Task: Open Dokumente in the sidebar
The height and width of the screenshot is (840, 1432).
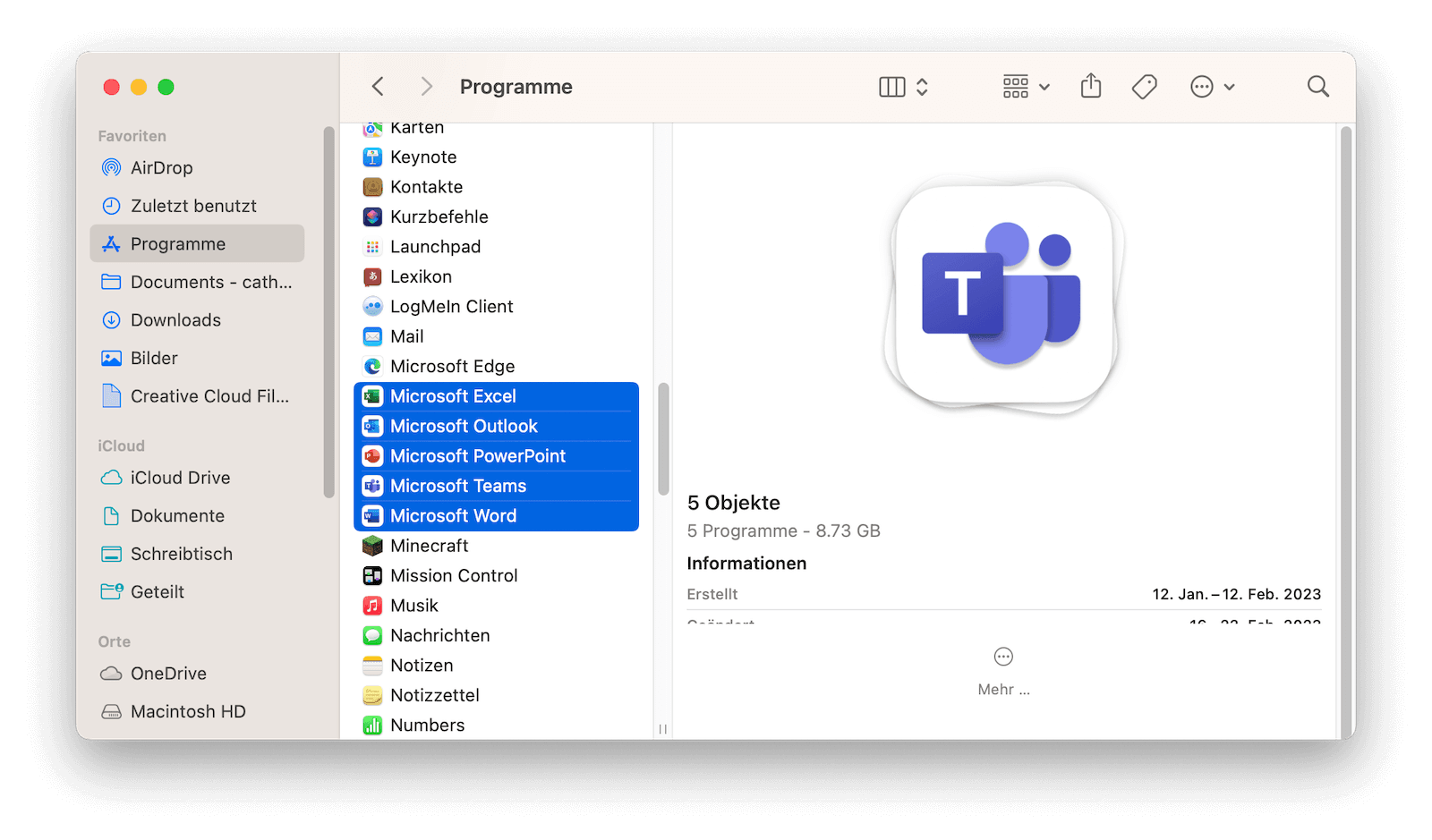Action: tap(197, 516)
